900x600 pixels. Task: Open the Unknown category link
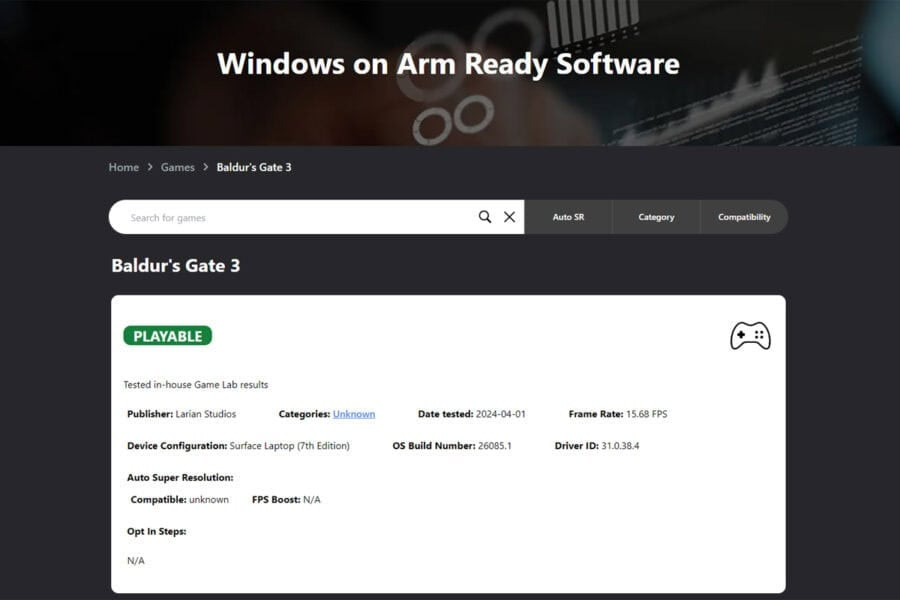(x=354, y=414)
